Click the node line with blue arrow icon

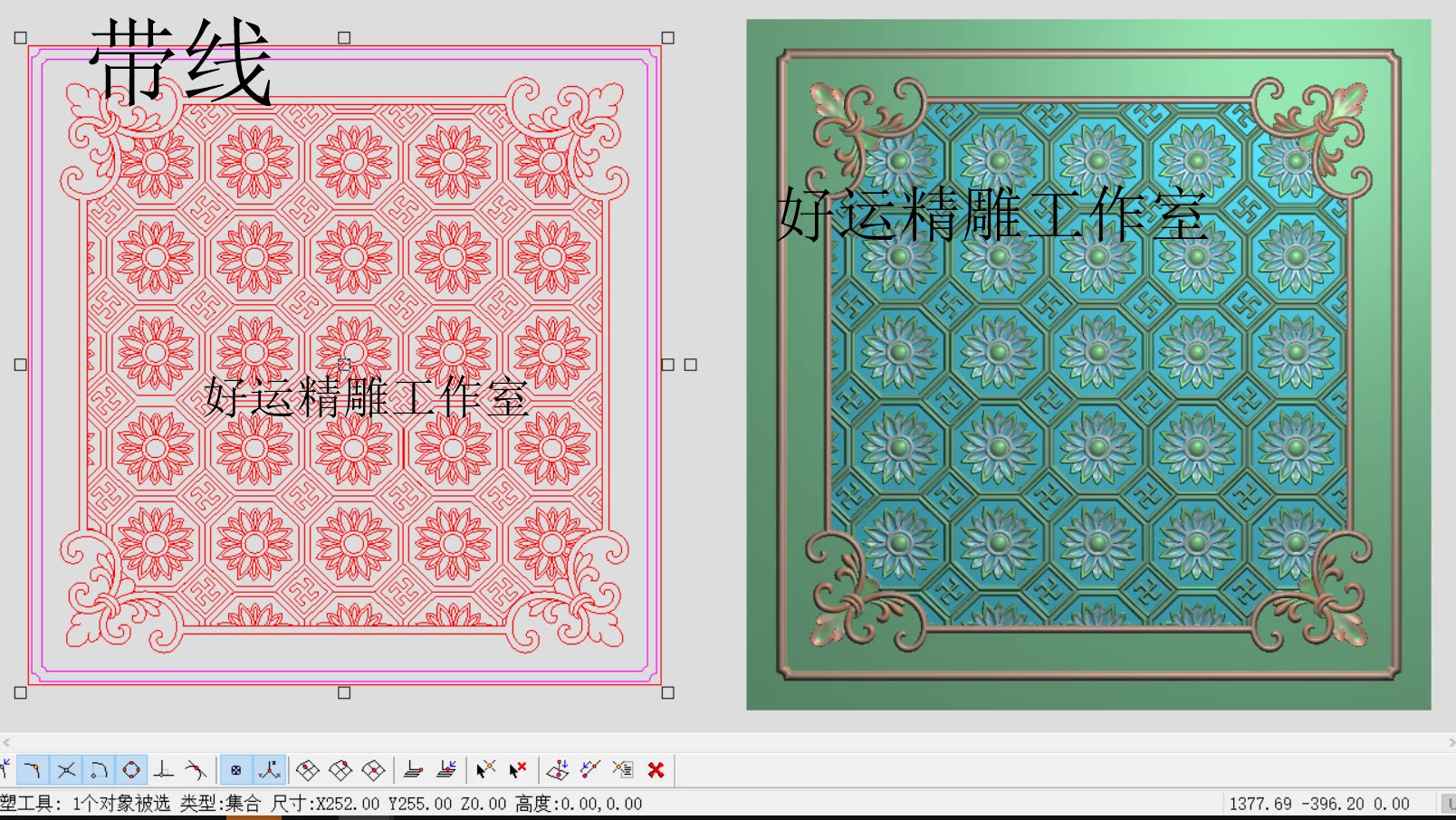coord(590,770)
